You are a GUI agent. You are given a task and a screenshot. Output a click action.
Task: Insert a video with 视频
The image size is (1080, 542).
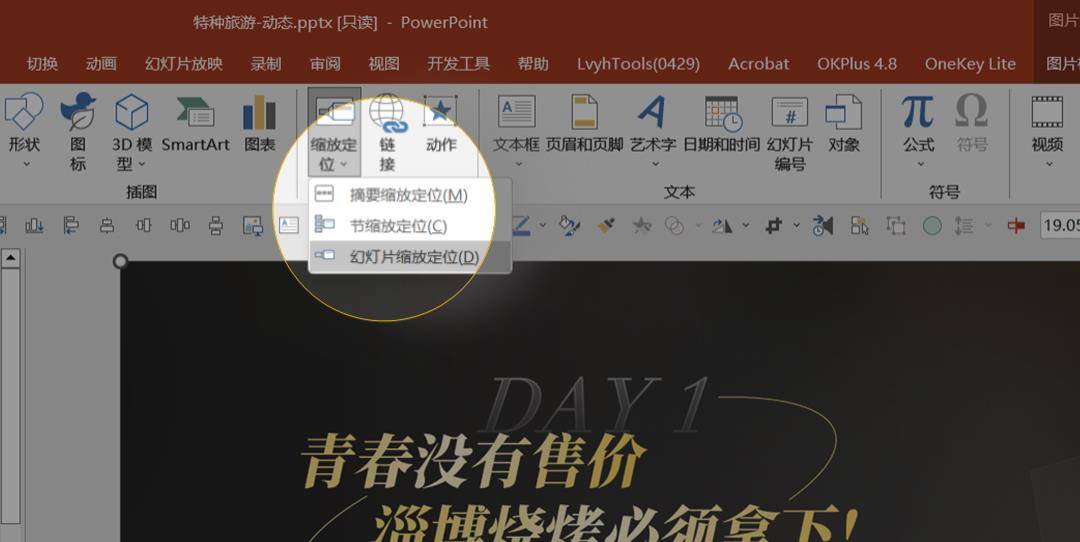pyautogui.click(x=1048, y=131)
